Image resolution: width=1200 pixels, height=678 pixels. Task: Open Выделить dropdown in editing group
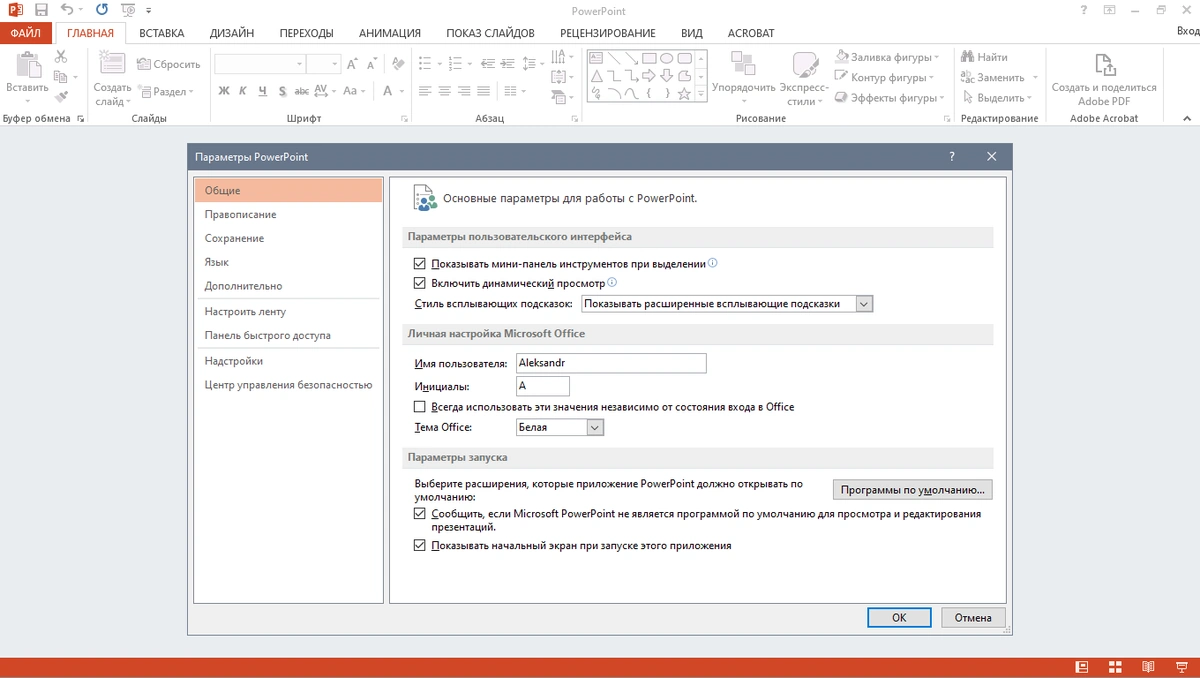tap(1029, 98)
